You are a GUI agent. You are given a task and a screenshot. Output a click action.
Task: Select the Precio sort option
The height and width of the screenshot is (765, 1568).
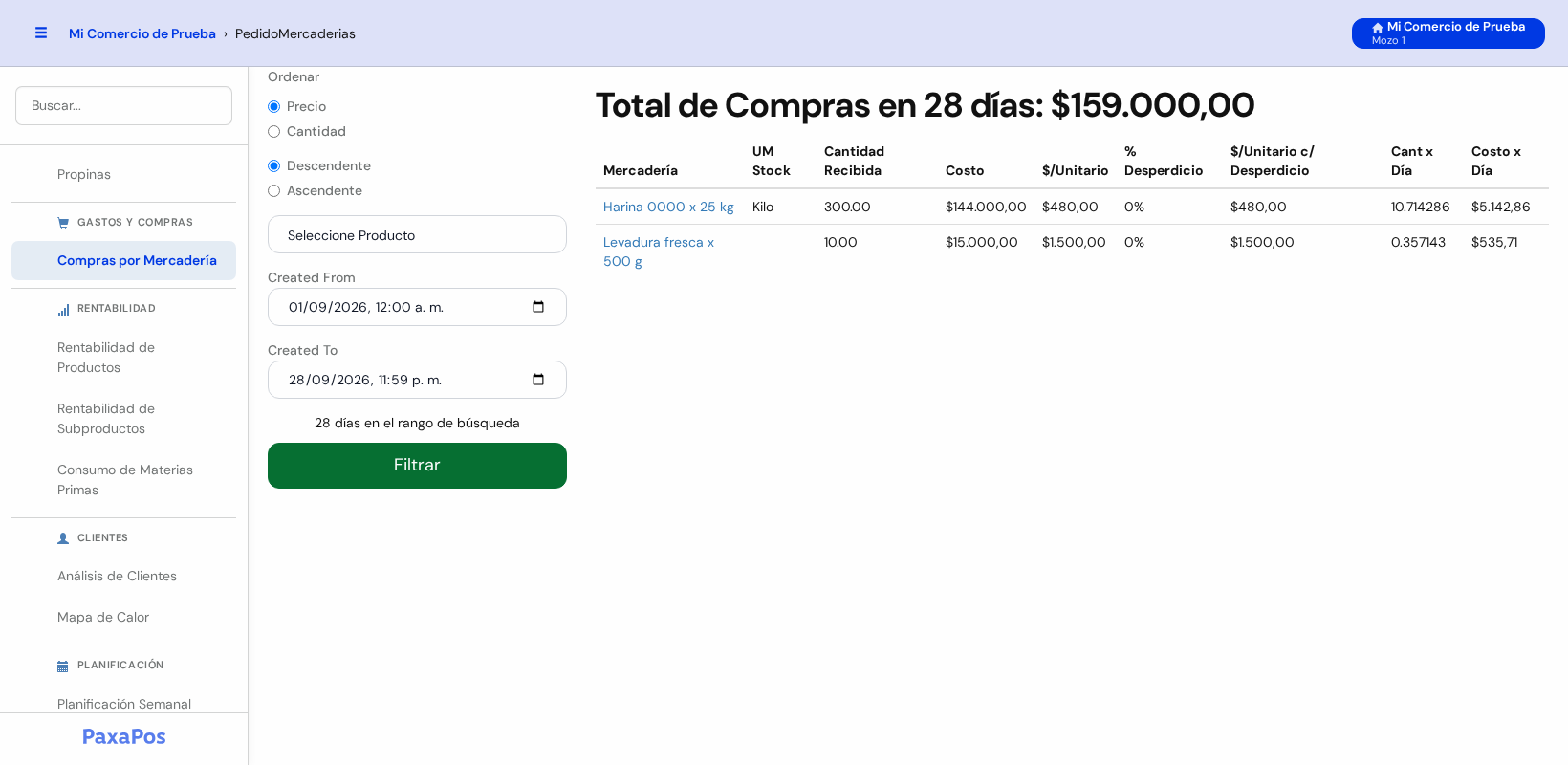point(274,107)
